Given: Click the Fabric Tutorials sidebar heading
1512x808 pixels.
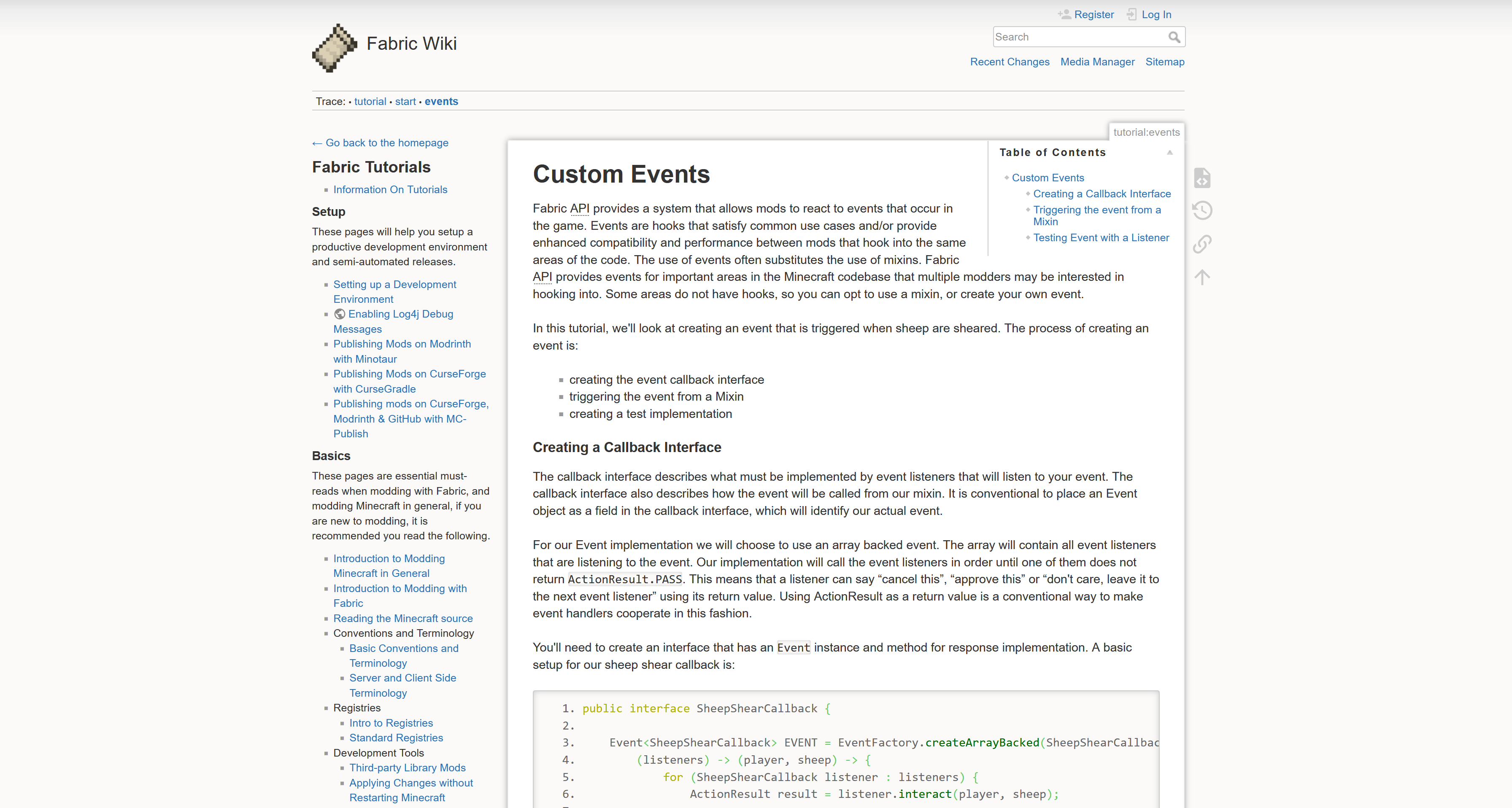Looking at the screenshot, I should pos(371,167).
